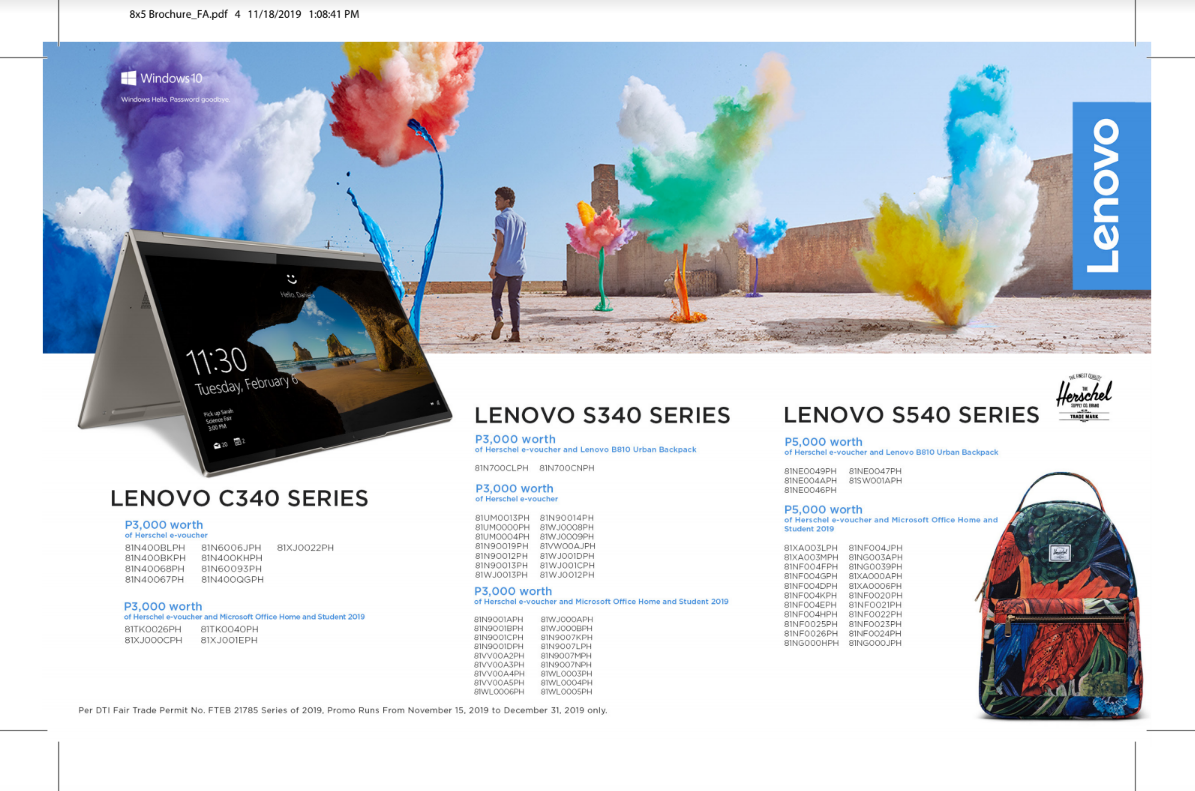
Task: Select the LENOVO S340 SERIES heading
Action: pyautogui.click(x=602, y=415)
